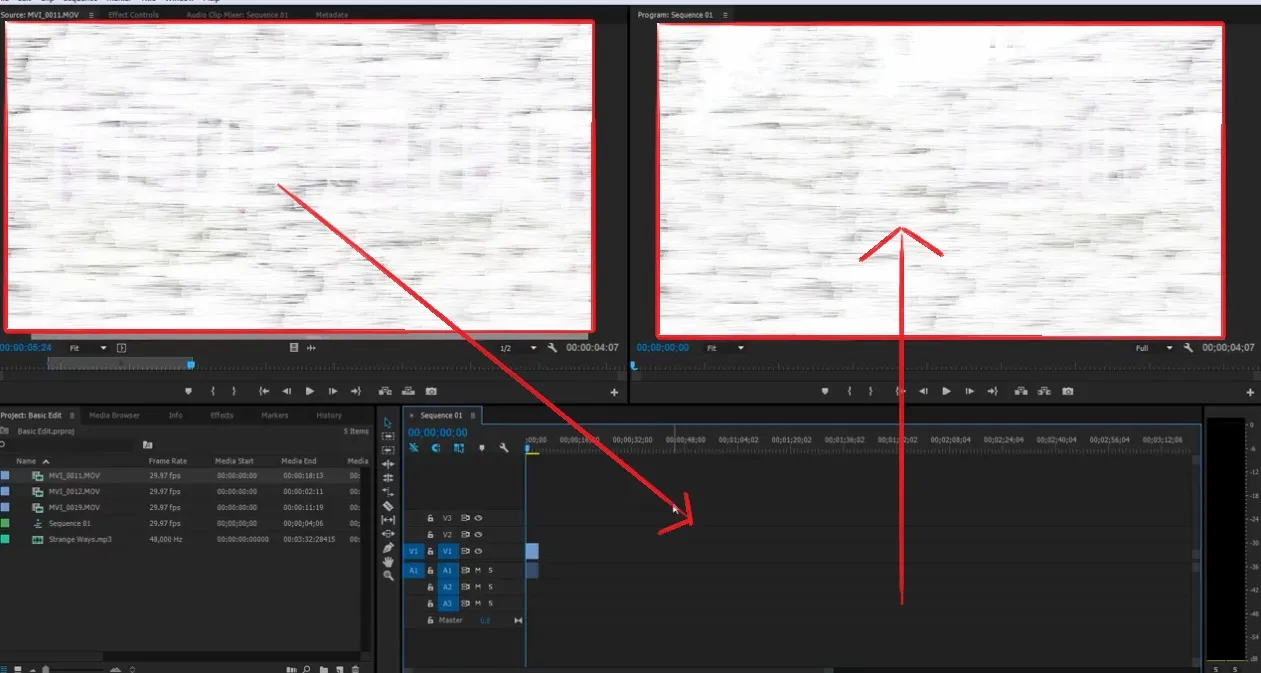1261x673 pixels.
Task: Select the Hand tool
Action: (388, 562)
